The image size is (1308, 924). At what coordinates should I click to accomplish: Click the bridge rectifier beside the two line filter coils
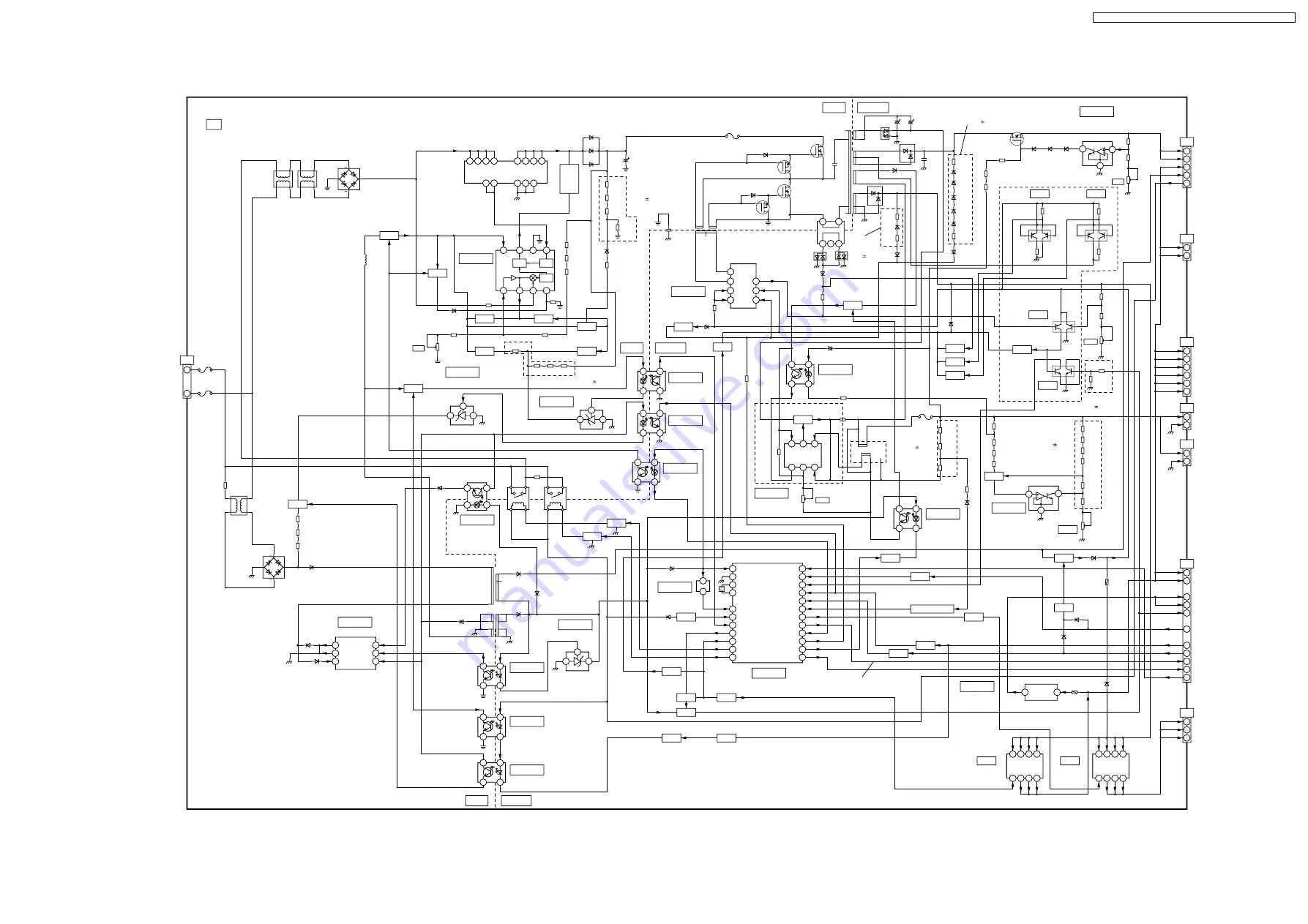[x=348, y=179]
